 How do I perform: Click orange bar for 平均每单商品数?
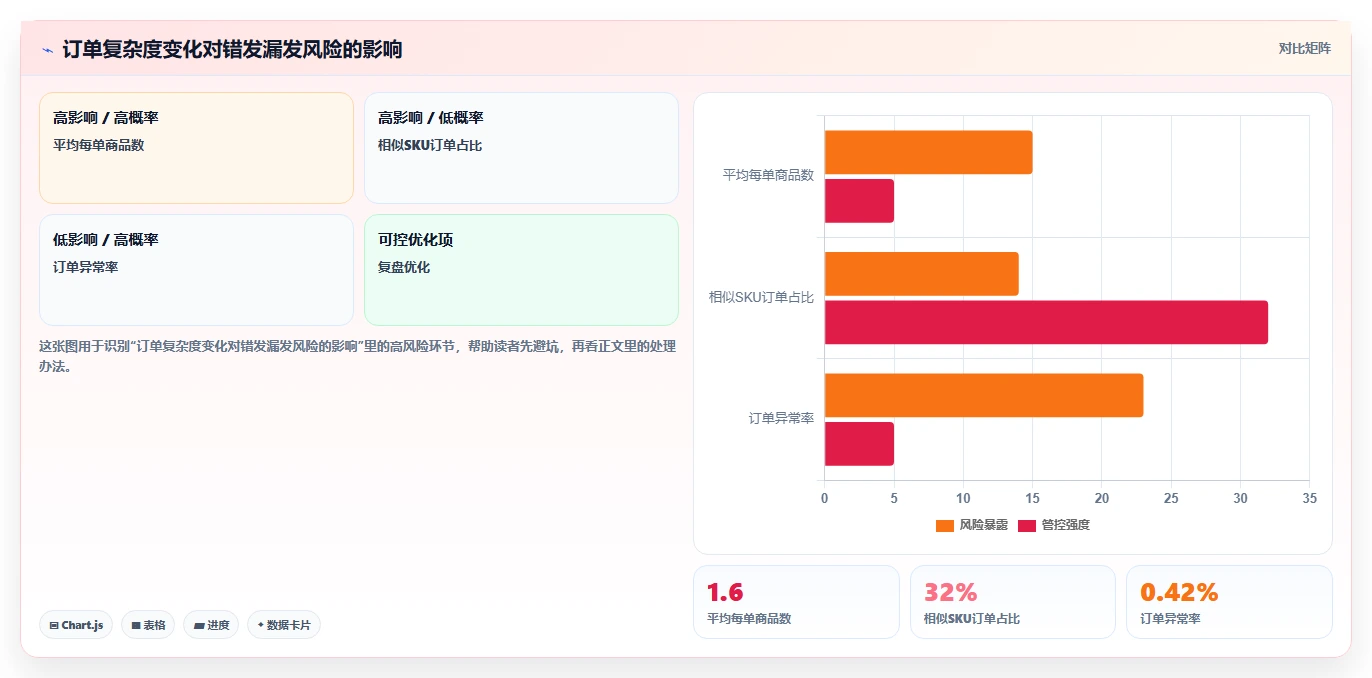tap(928, 152)
